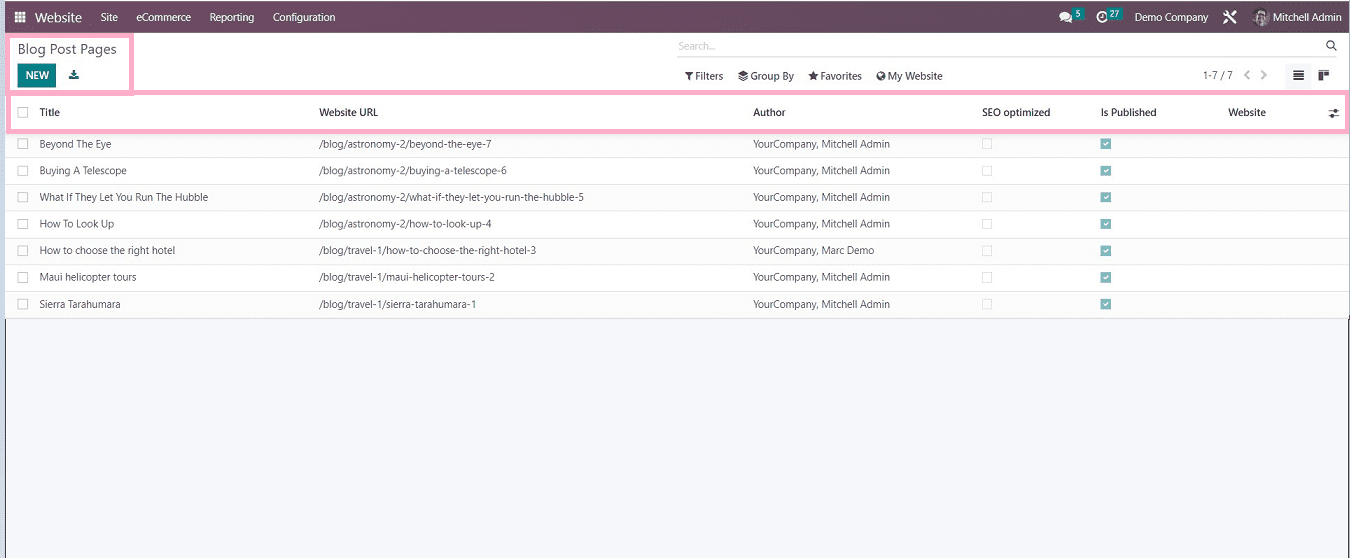Image resolution: width=1350 pixels, height=558 pixels.
Task: Go to next page of records
Action: [x=1264, y=76]
